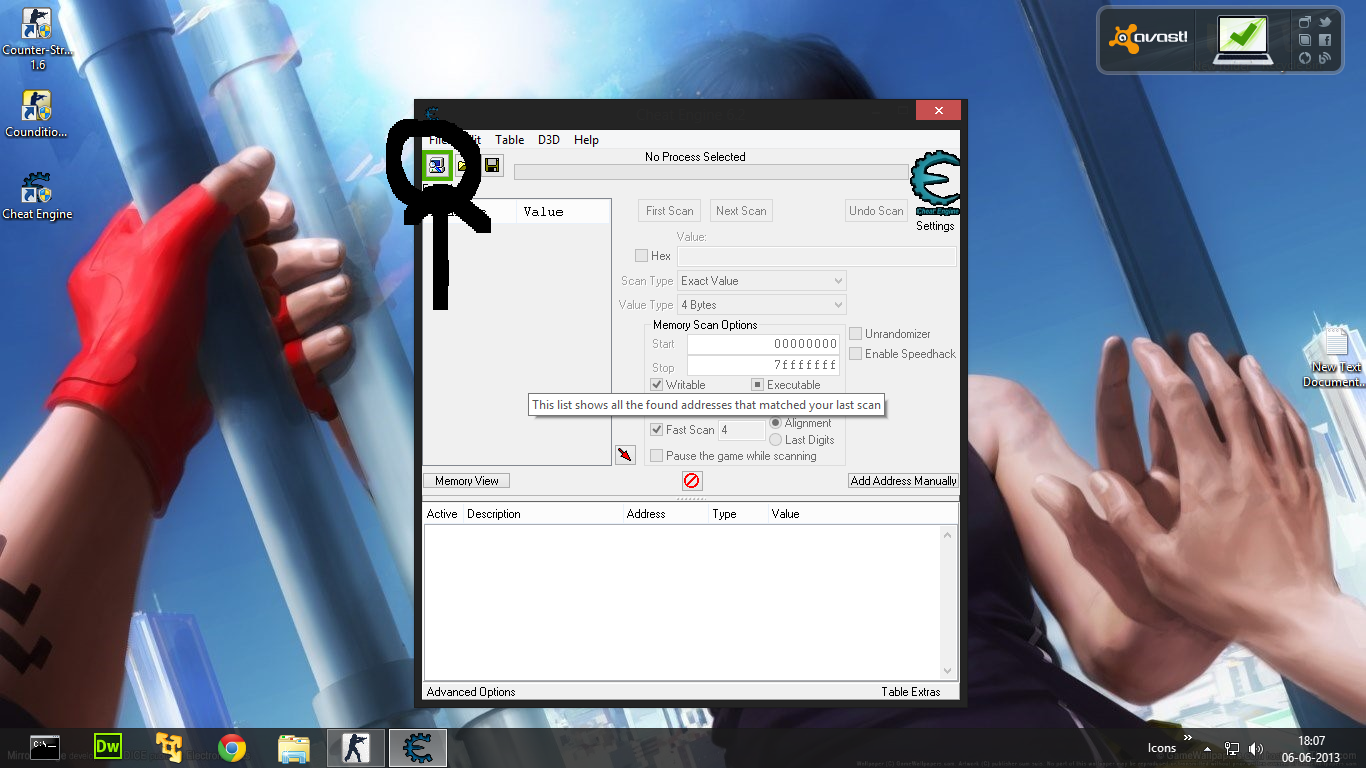
Task: Click the volume speaker tray icon
Action: coord(1256,748)
